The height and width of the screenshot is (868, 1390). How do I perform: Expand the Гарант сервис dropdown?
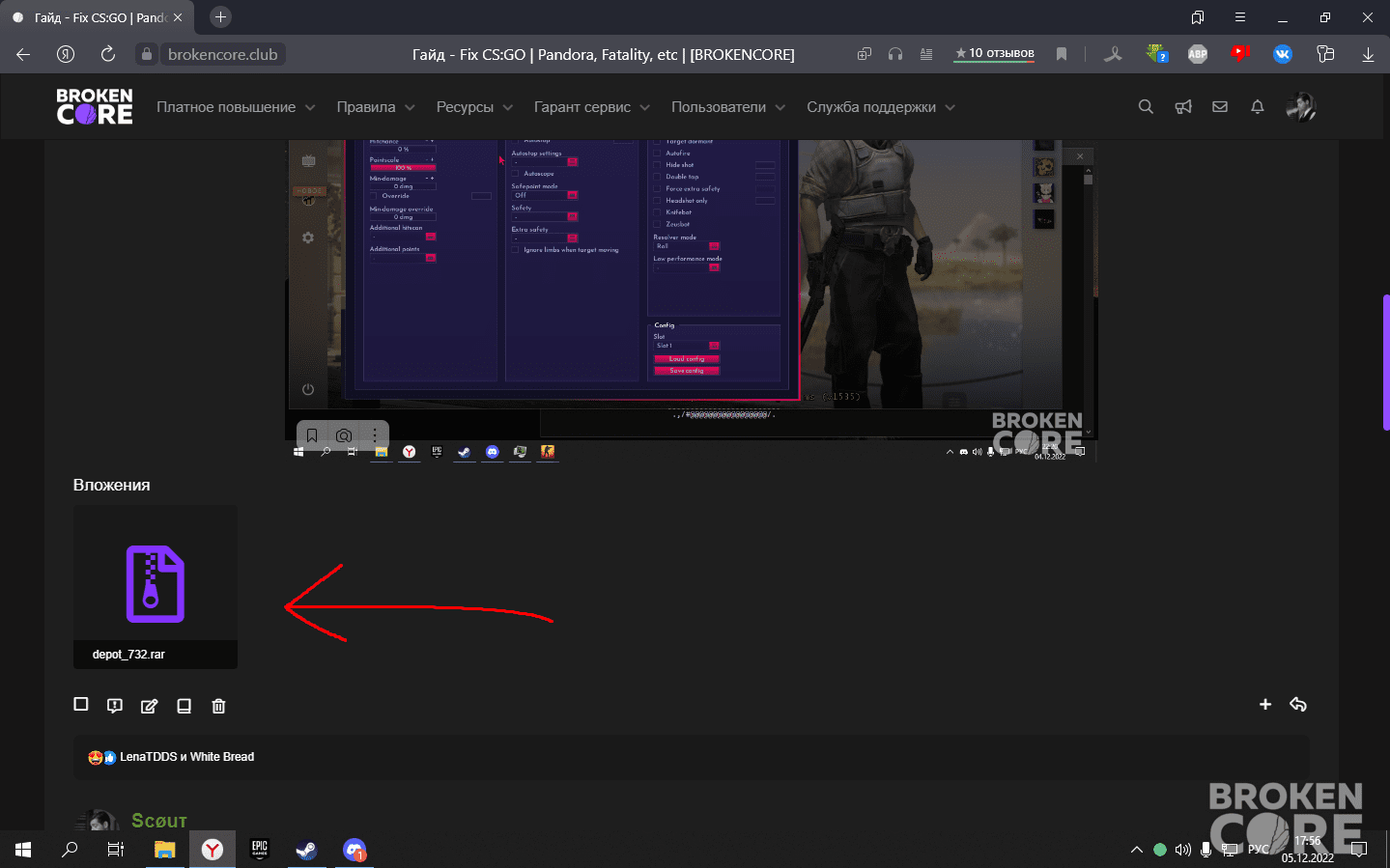click(592, 107)
